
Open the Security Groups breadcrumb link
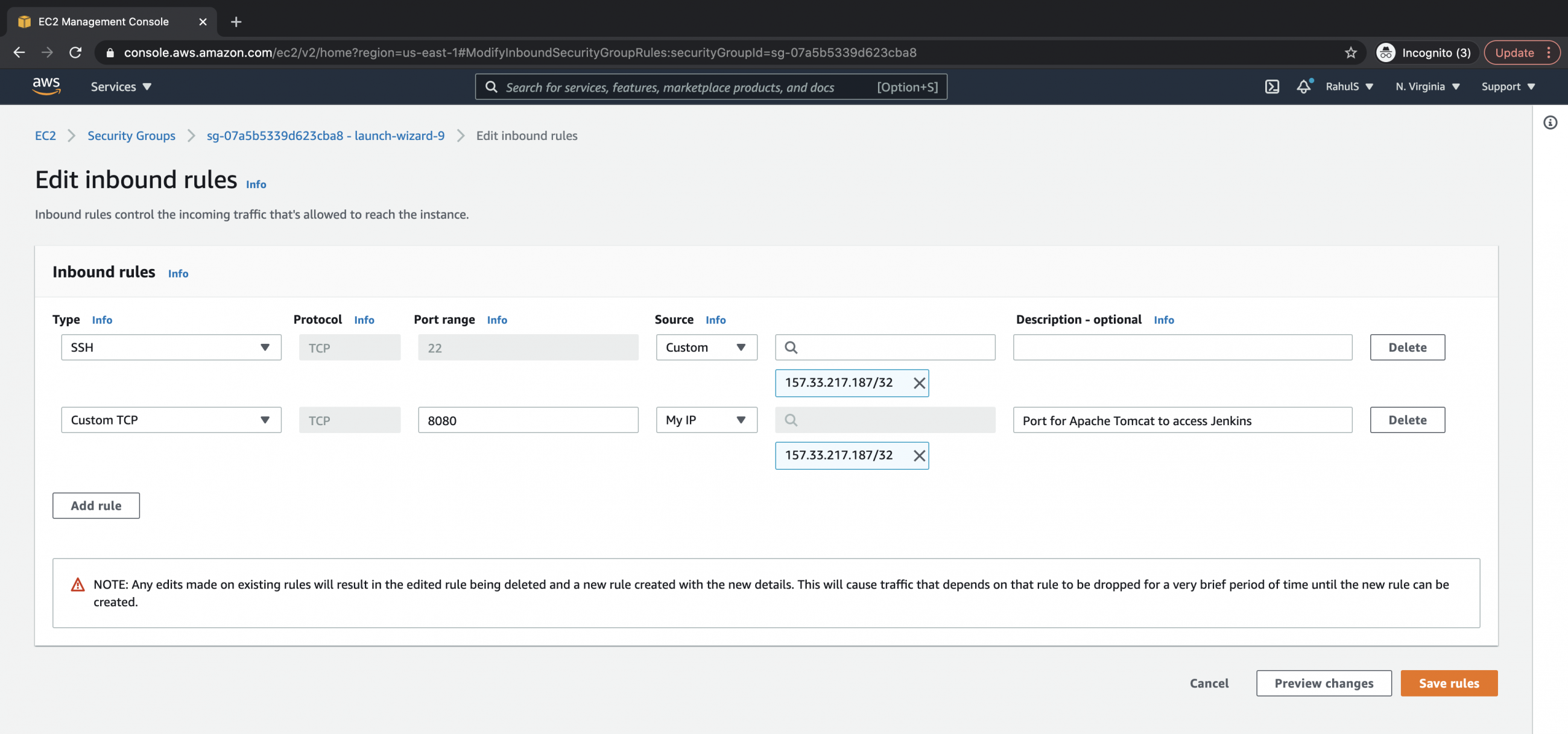tap(131, 136)
